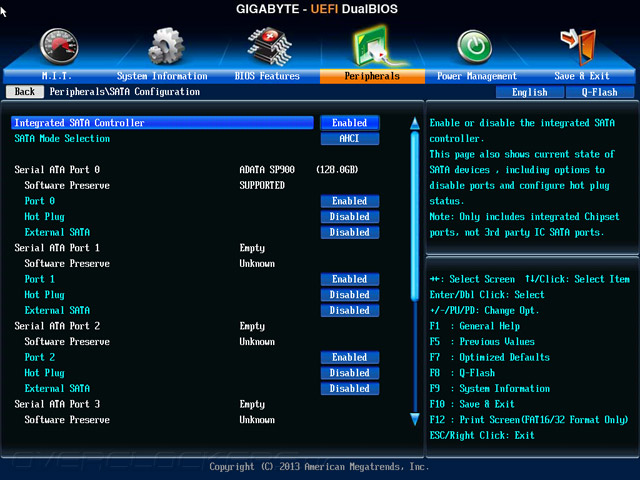This screenshot has height=480, width=640.
Task: Change Integrated SATA Controller Enabled value
Action: (349, 123)
